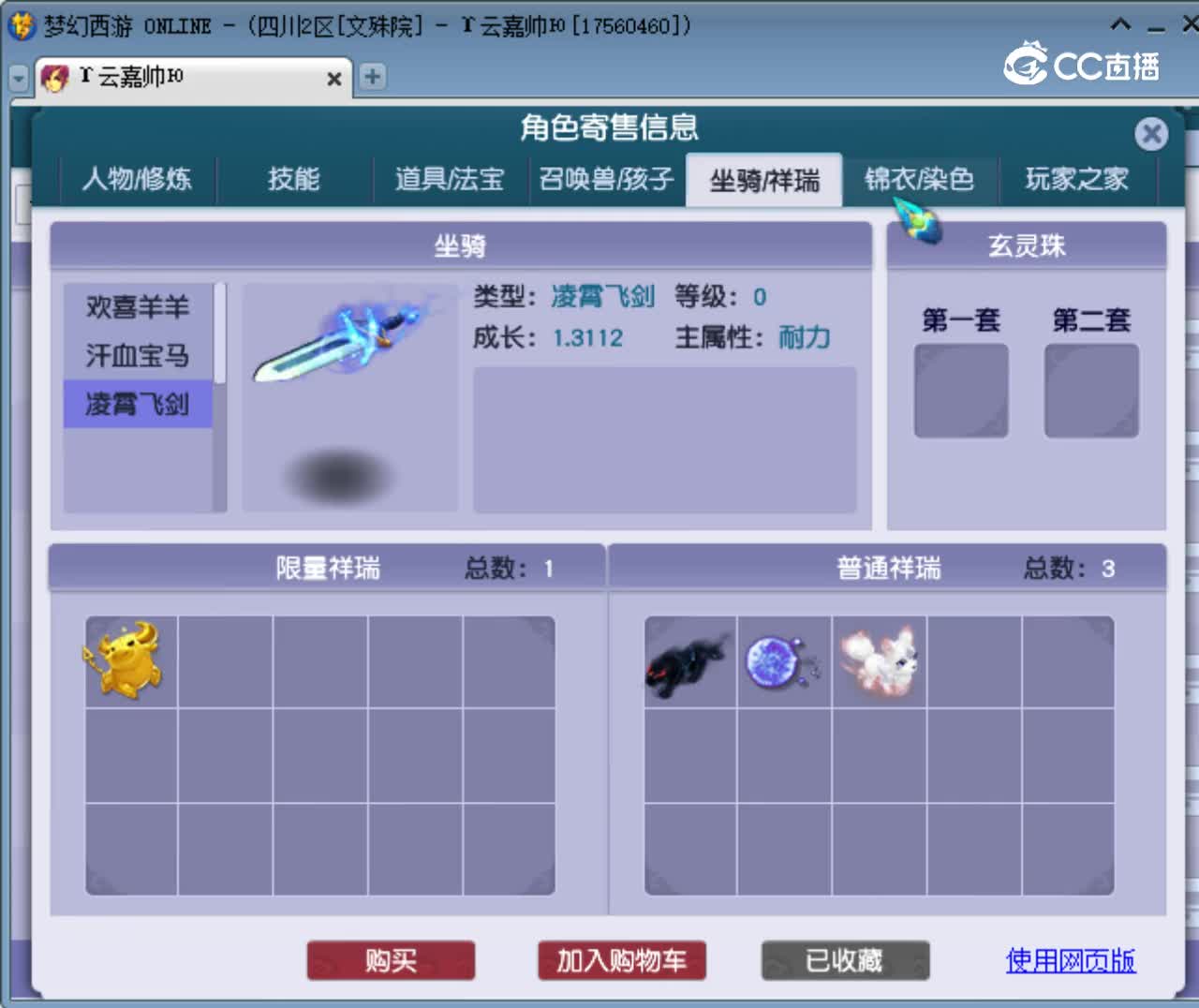Select the 坐骑/祥瑞 tab

(x=764, y=180)
